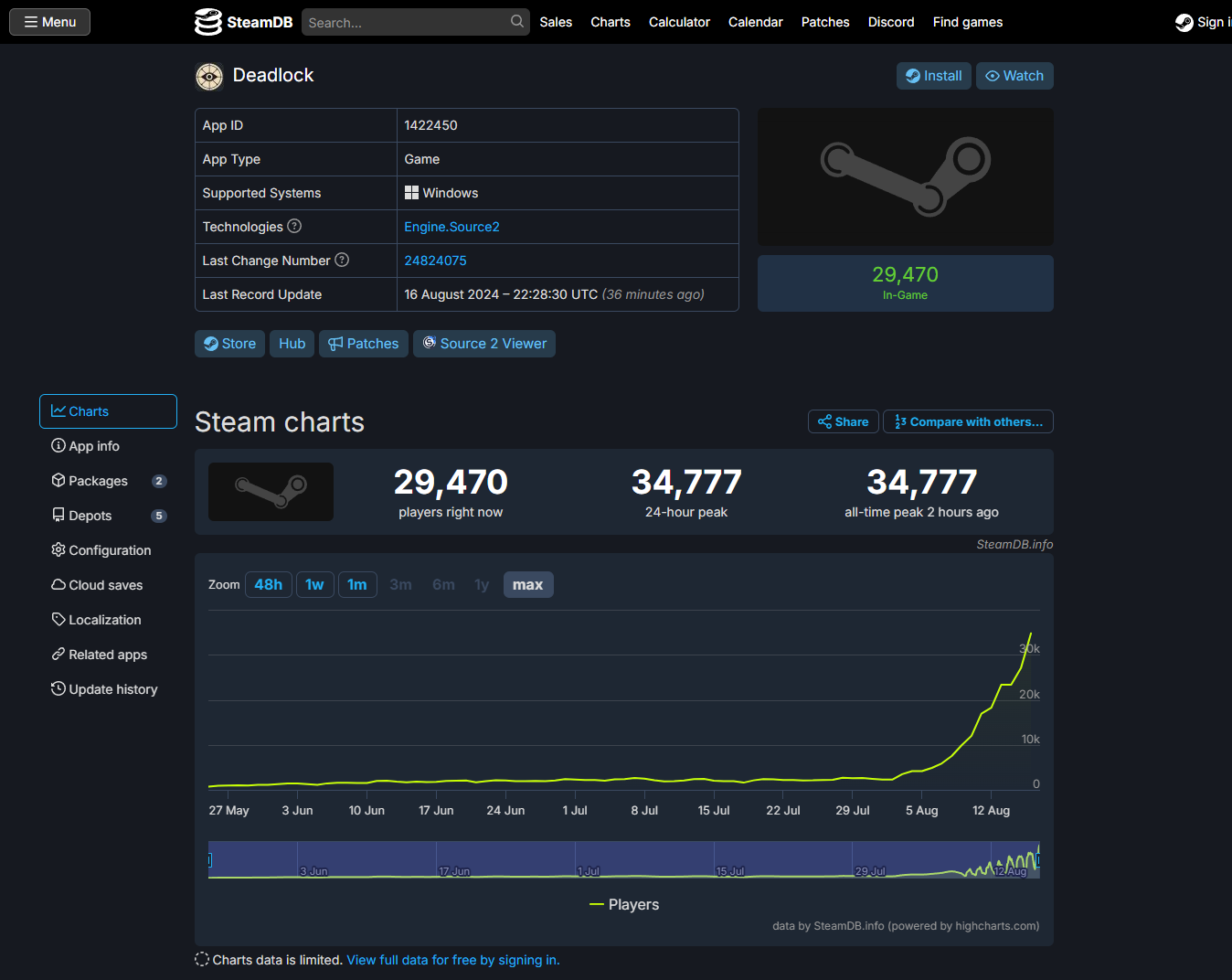The image size is (1232, 980).
Task: Open change number 24824075 link
Action: point(435,261)
